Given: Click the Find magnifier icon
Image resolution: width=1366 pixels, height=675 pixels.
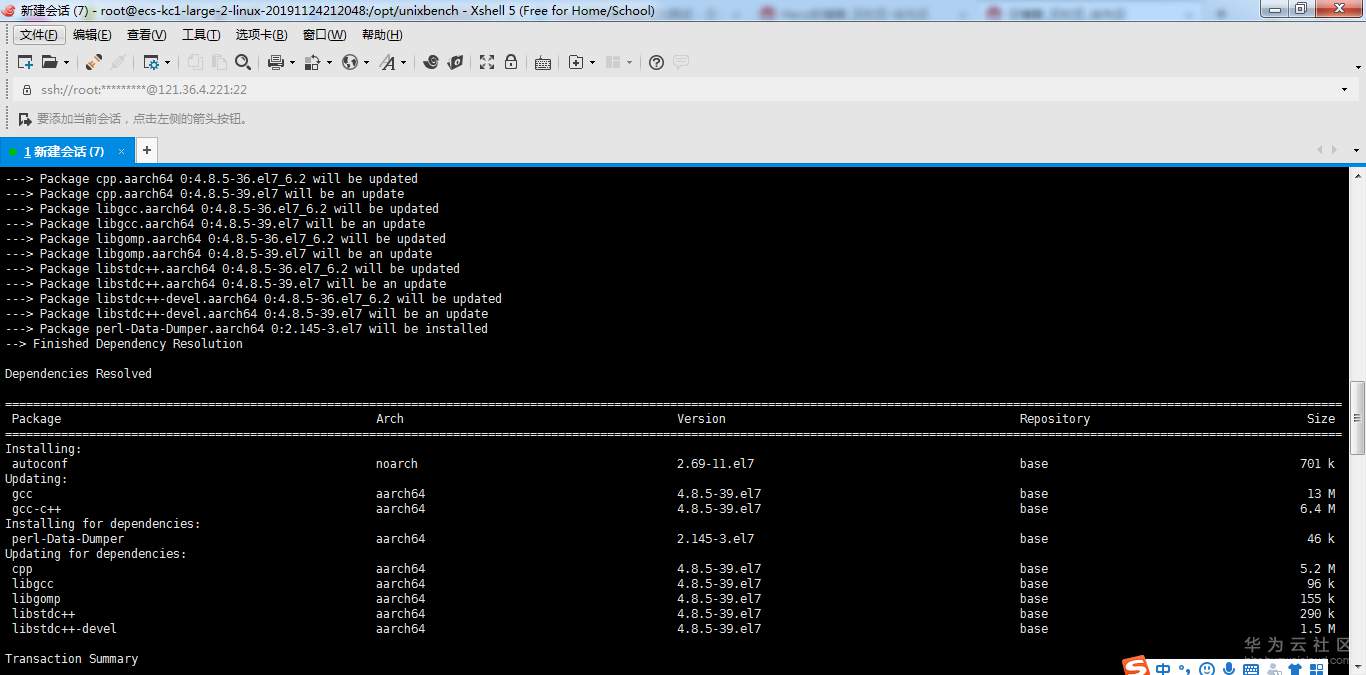Looking at the screenshot, I should 243,62.
